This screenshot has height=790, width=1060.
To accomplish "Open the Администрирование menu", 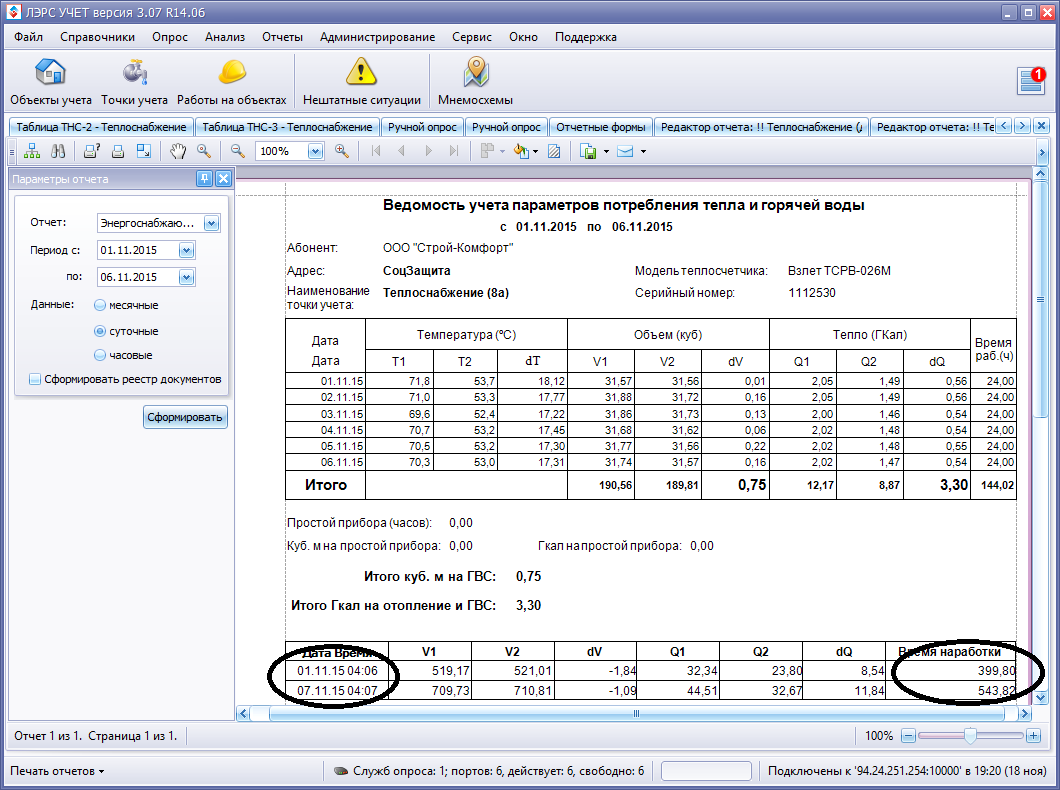I will pos(377,37).
